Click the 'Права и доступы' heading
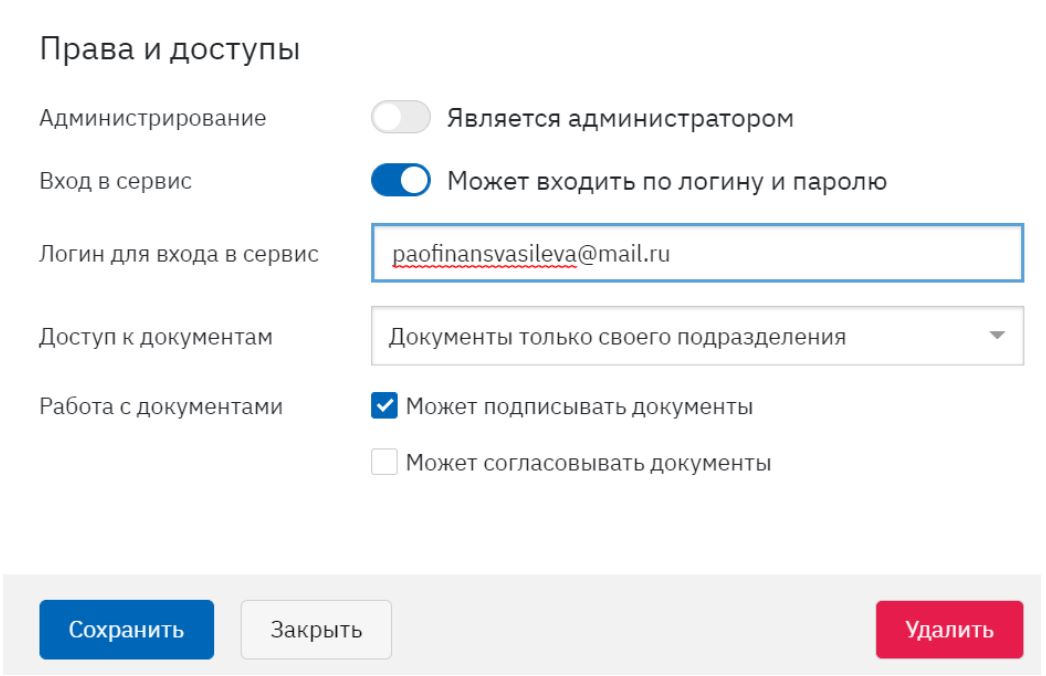 tap(170, 49)
